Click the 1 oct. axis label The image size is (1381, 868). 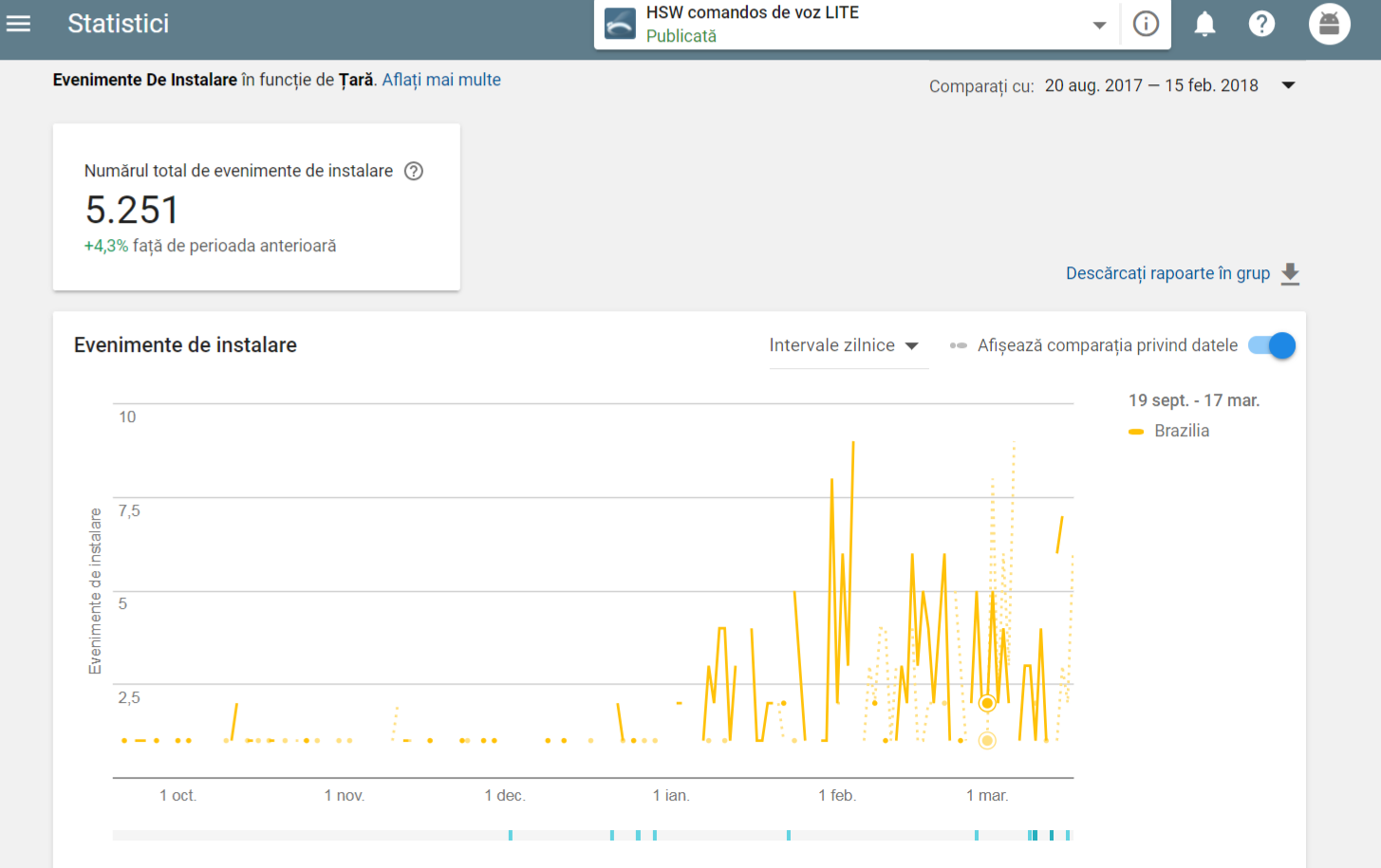[x=177, y=795]
